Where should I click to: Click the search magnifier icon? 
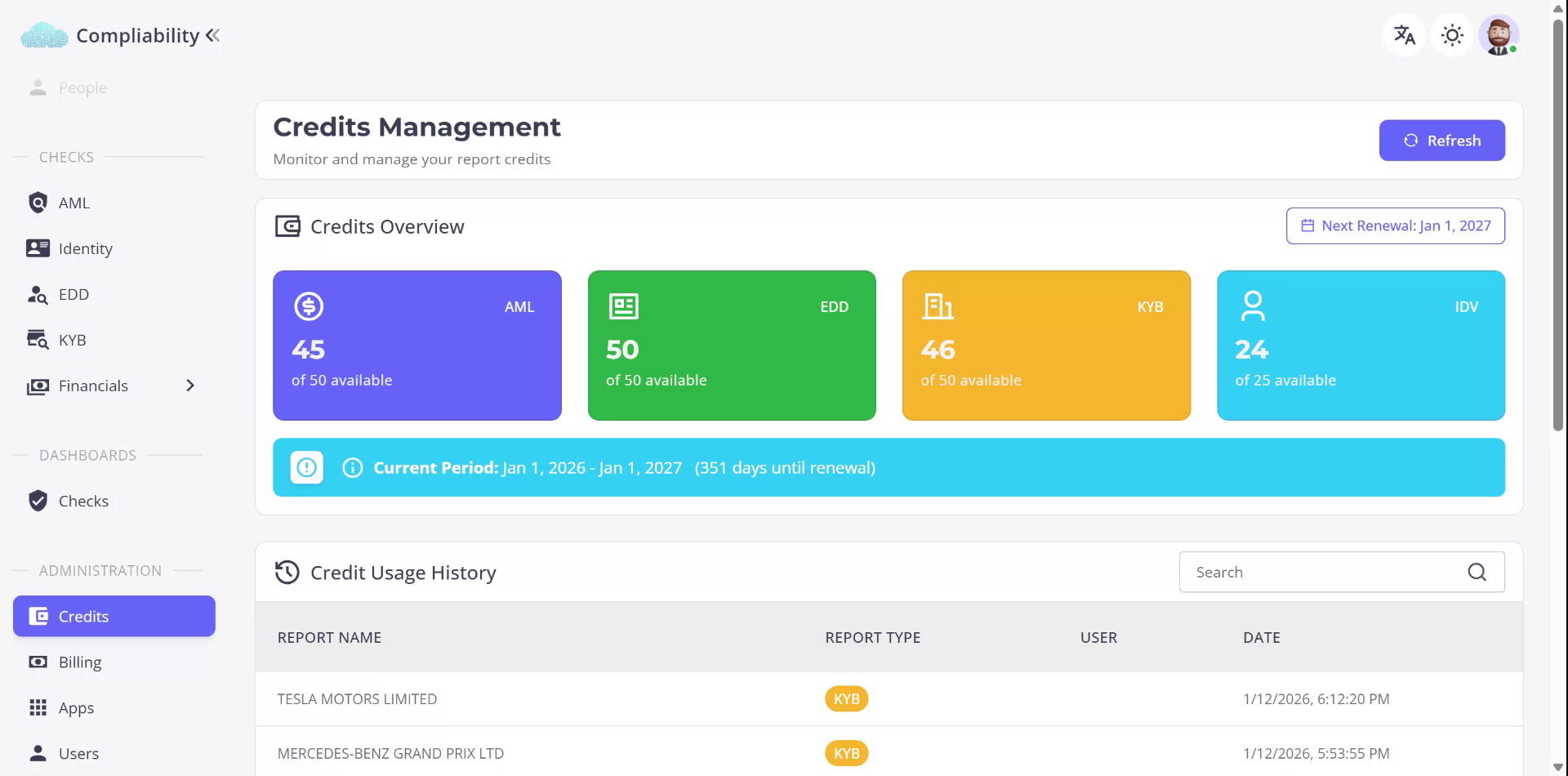tap(1477, 572)
